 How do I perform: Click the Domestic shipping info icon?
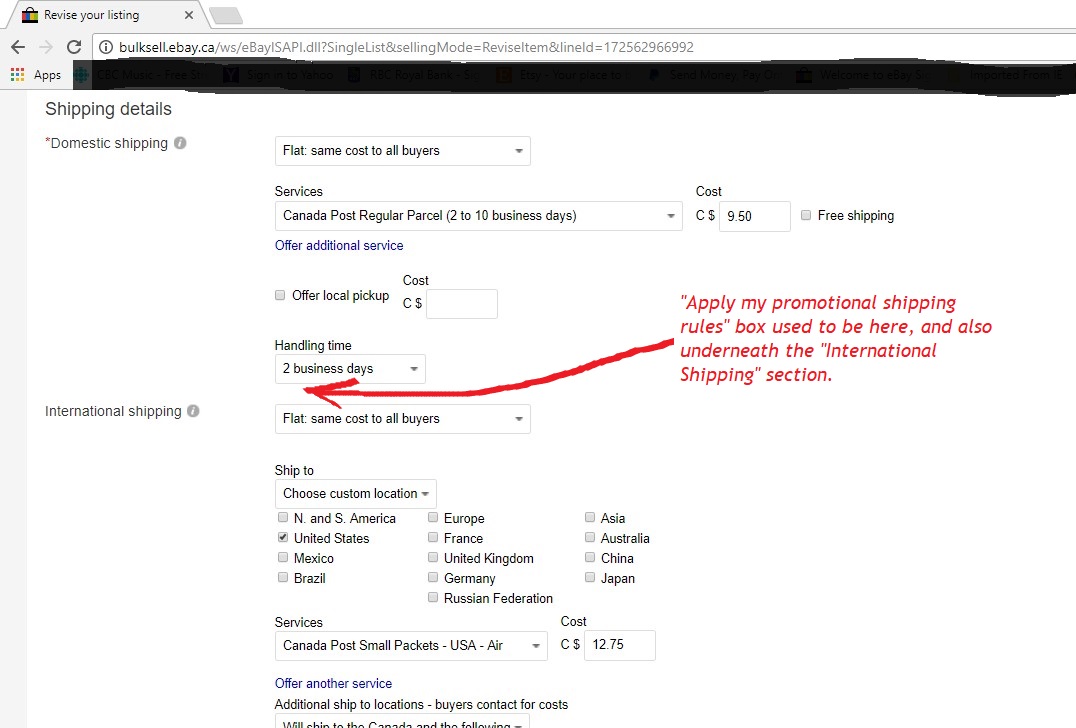(x=180, y=143)
